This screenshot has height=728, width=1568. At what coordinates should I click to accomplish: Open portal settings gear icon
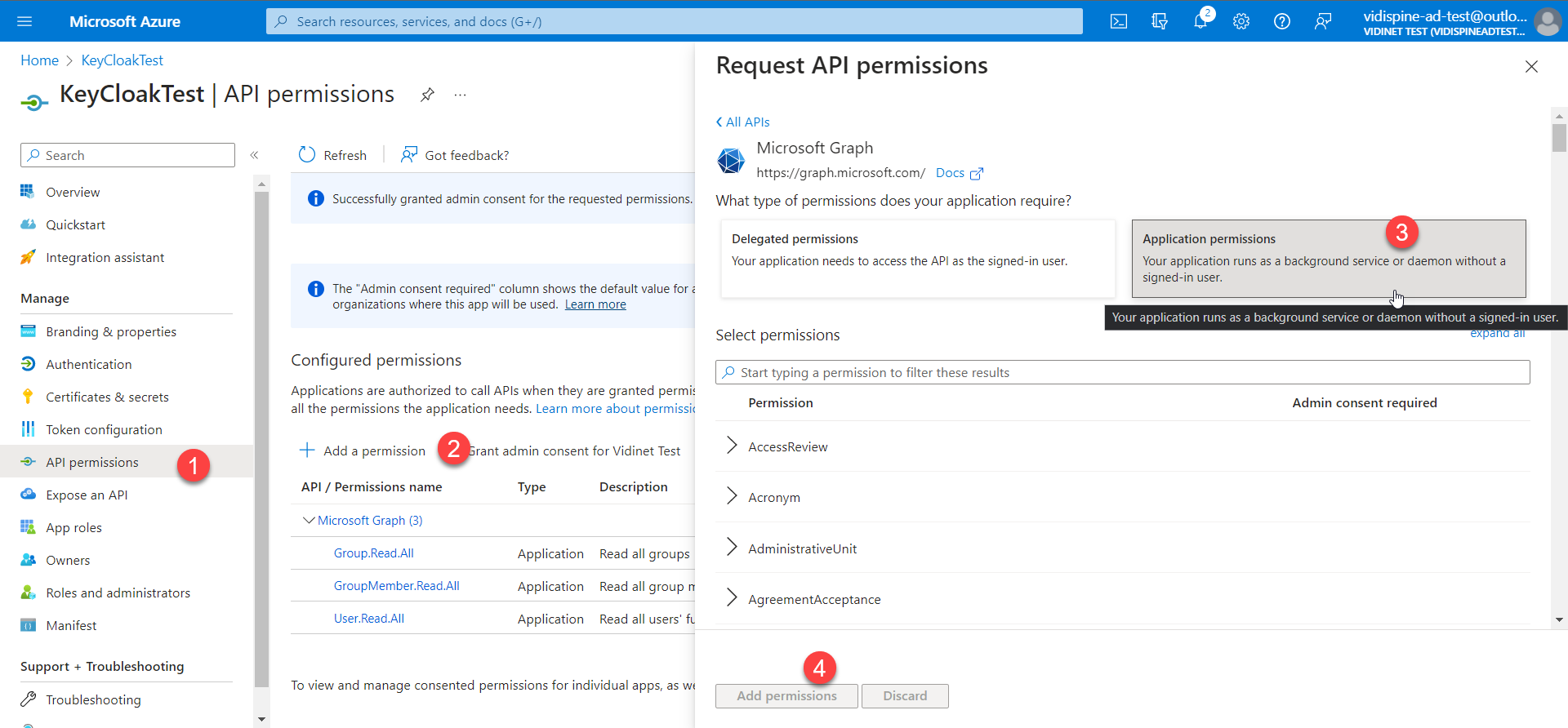(1241, 21)
